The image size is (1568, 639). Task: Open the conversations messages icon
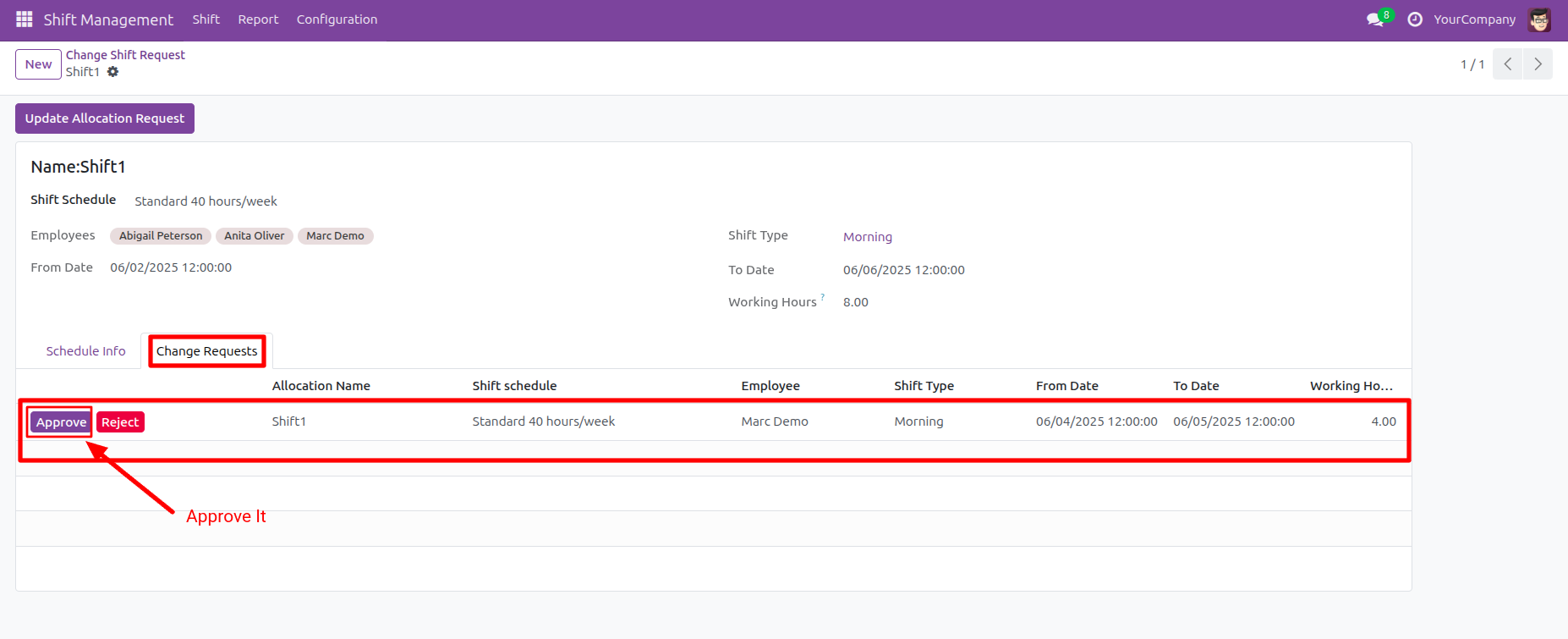point(1375,19)
